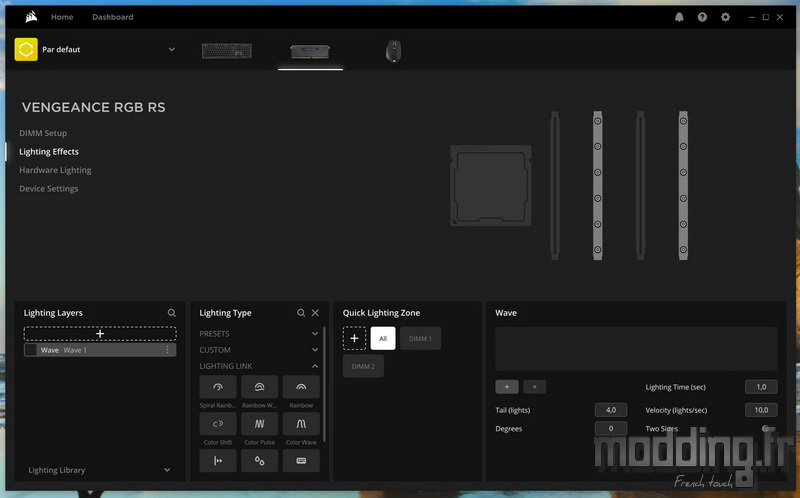Screen dimensions: 800x498
Task: Open the Wave 1 layer options menu
Action: (x=167, y=350)
